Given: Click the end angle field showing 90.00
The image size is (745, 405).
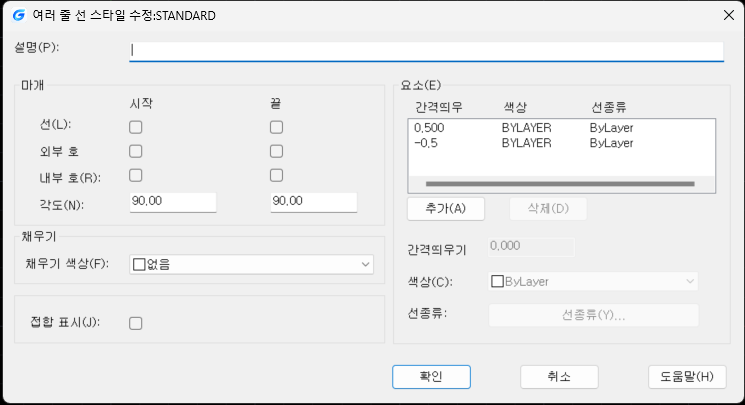Looking at the screenshot, I should click(x=313, y=202).
